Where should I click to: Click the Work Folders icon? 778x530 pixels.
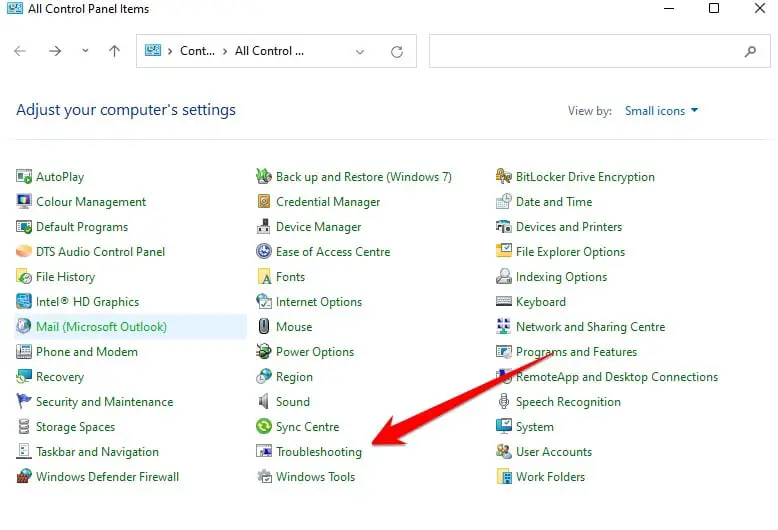tap(504, 476)
